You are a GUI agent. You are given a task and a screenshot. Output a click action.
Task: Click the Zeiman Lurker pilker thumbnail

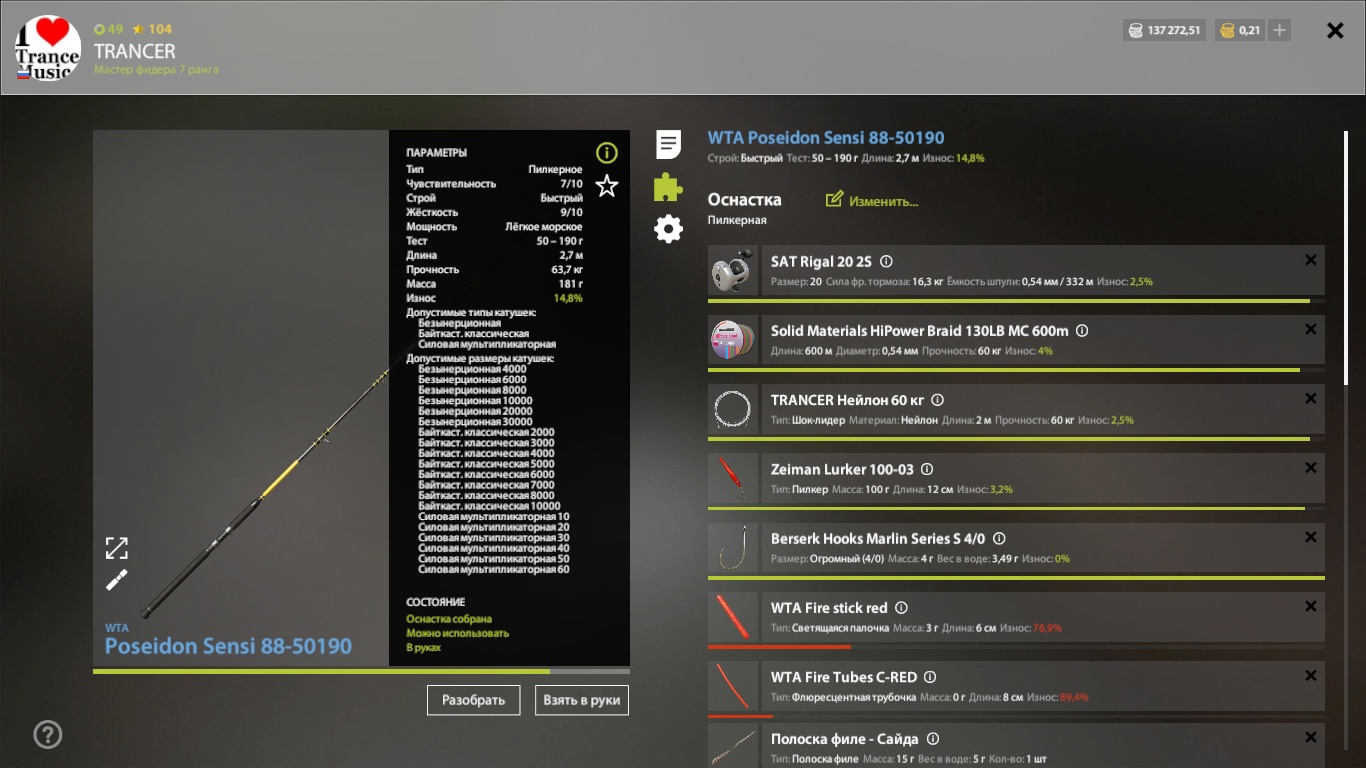pos(733,478)
